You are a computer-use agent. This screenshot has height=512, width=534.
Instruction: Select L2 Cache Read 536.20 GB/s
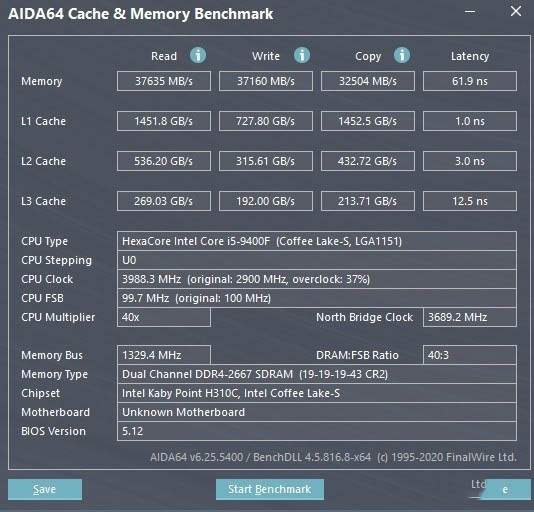tap(164, 161)
